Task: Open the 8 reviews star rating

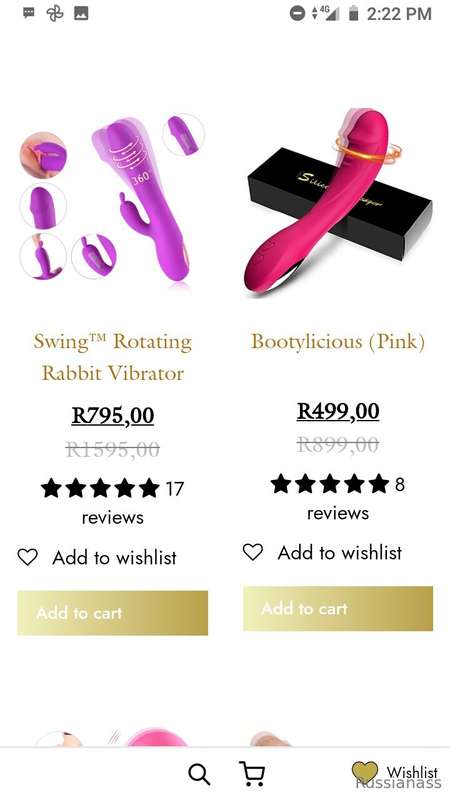Action: coord(338,497)
